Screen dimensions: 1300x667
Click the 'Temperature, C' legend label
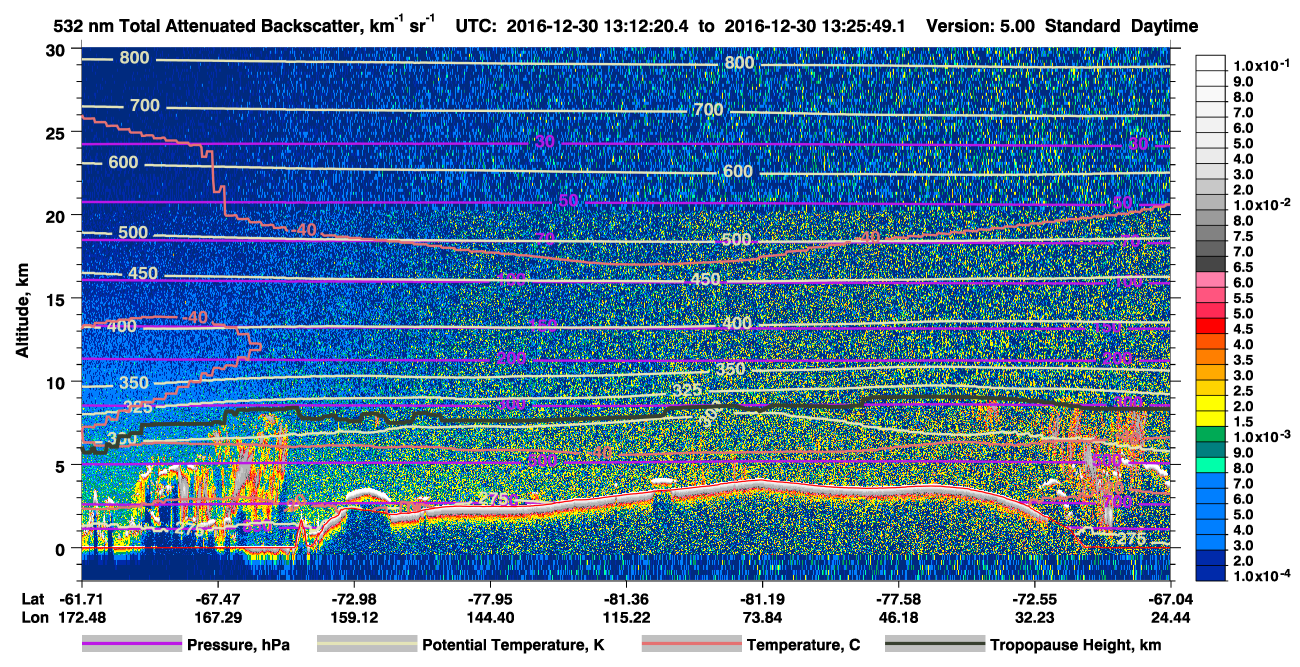coord(803,645)
